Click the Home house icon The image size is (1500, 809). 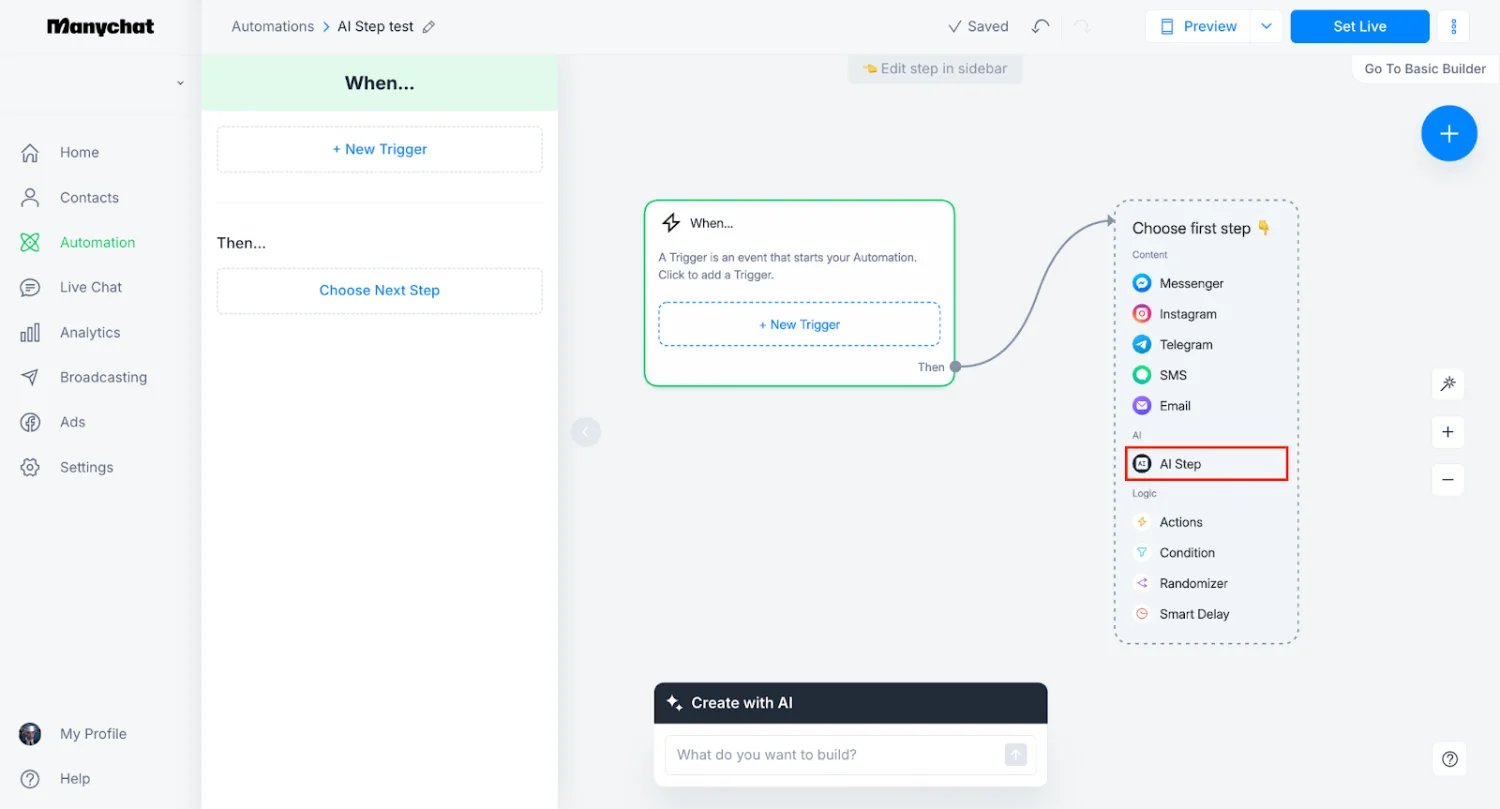pos(30,152)
